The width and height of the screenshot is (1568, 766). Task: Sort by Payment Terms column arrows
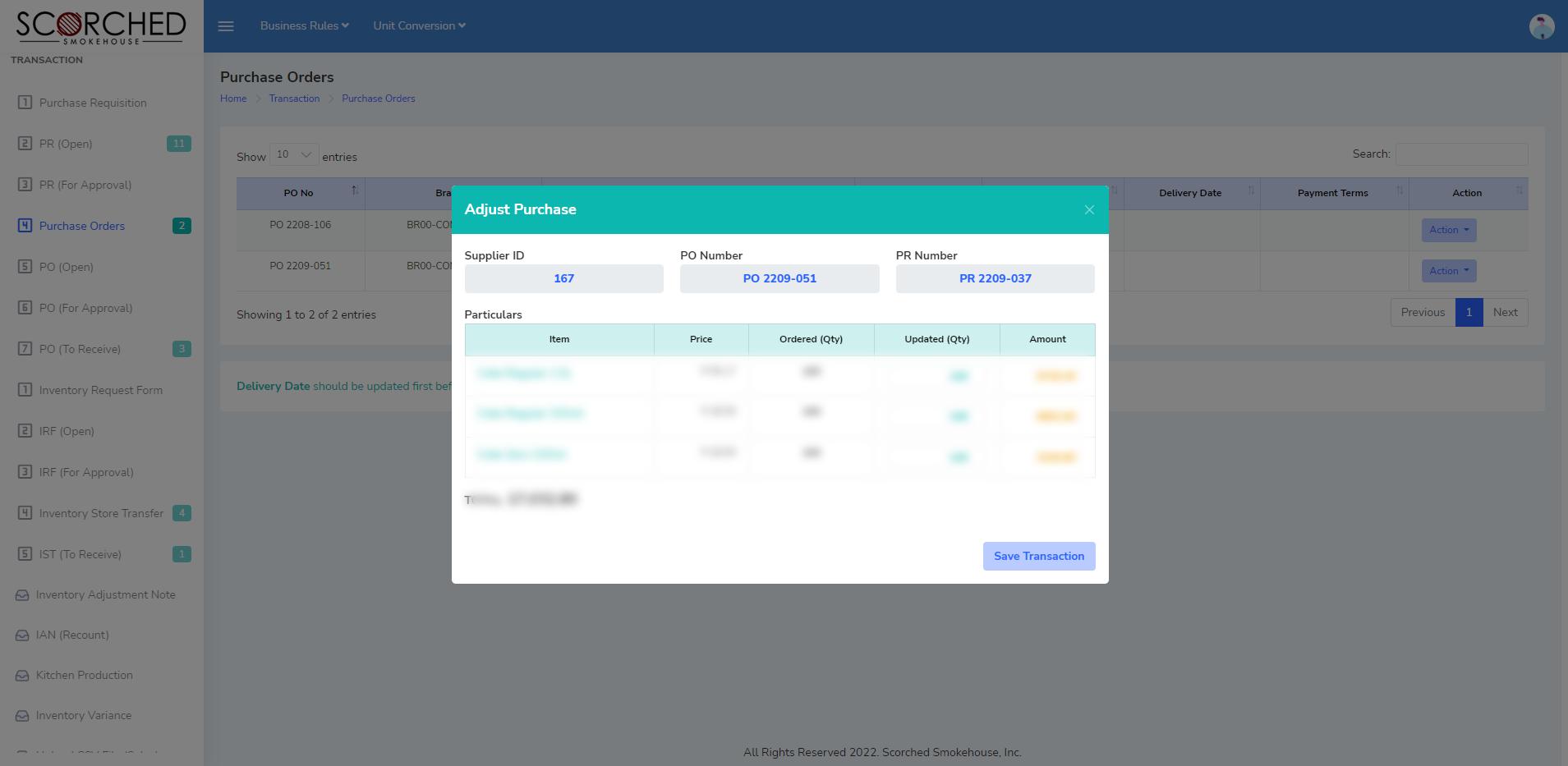[1400, 190]
